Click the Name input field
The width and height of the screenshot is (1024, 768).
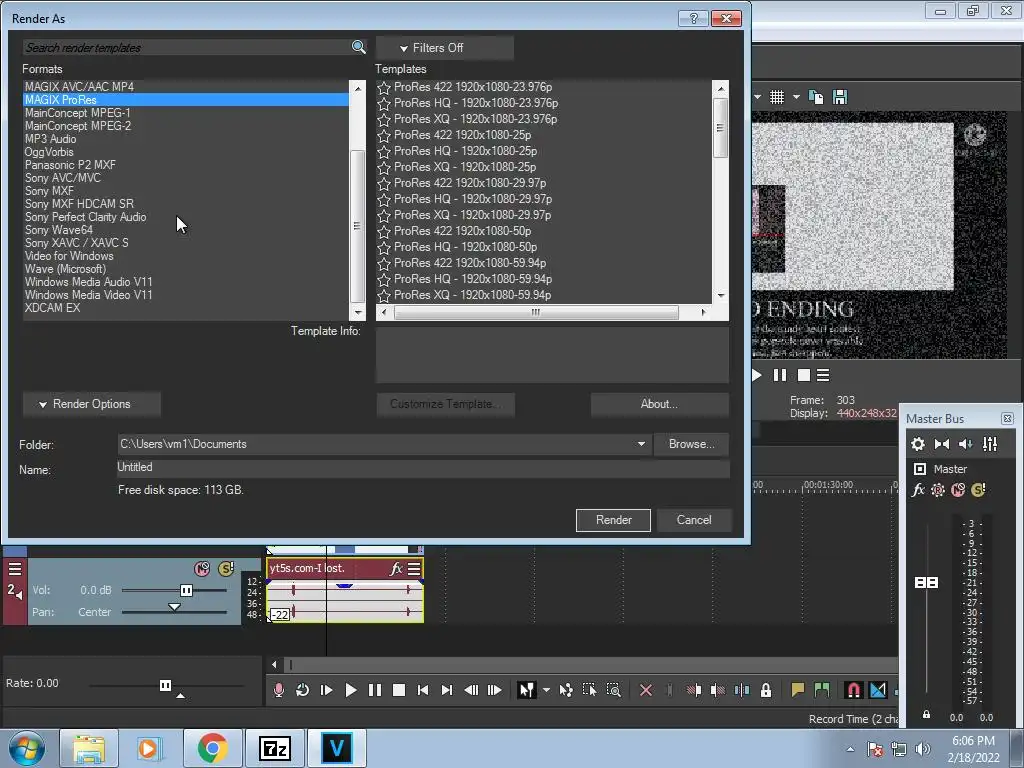pyautogui.click(x=423, y=468)
